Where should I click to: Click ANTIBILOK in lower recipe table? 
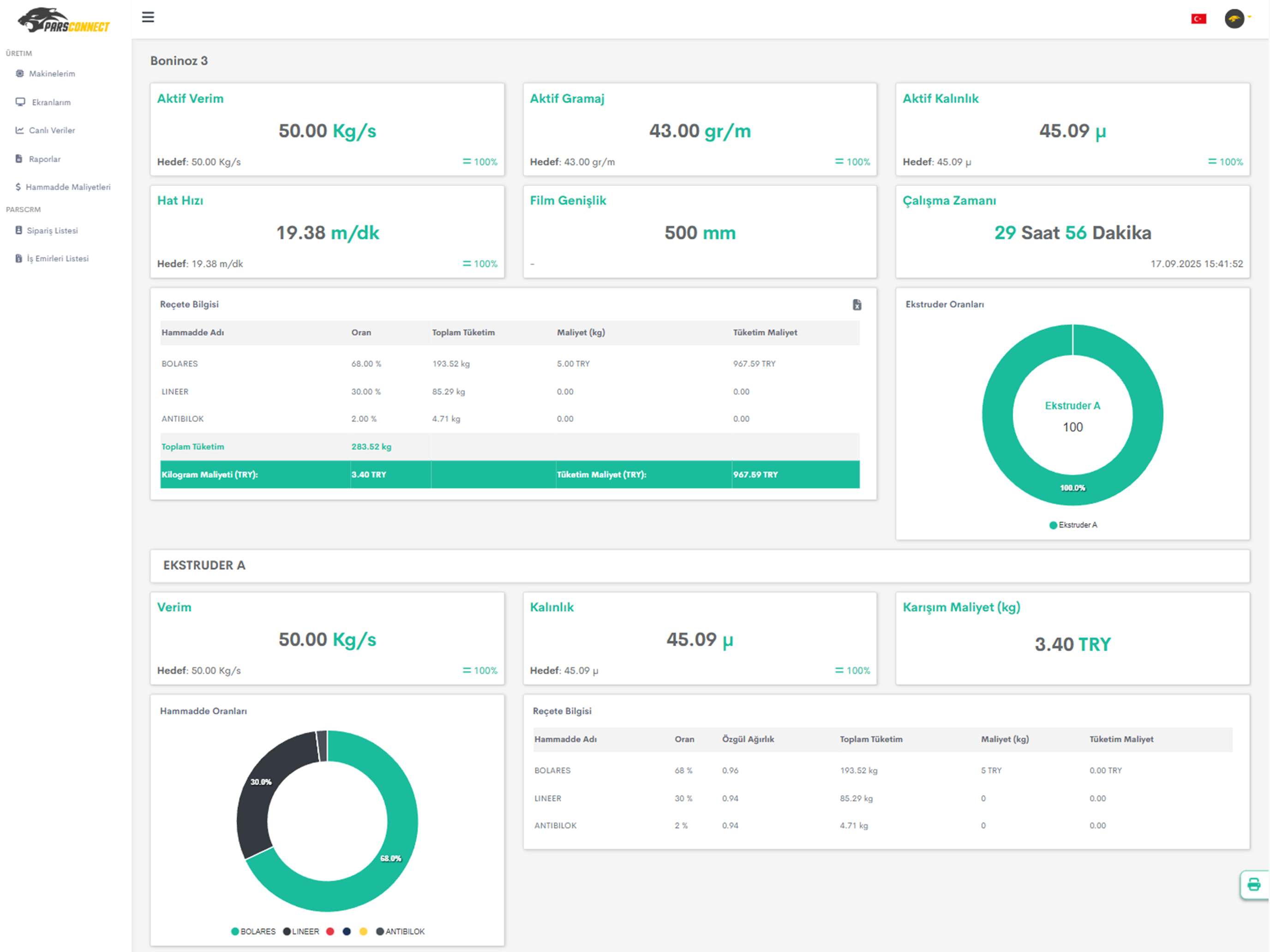click(x=555, y=826)
